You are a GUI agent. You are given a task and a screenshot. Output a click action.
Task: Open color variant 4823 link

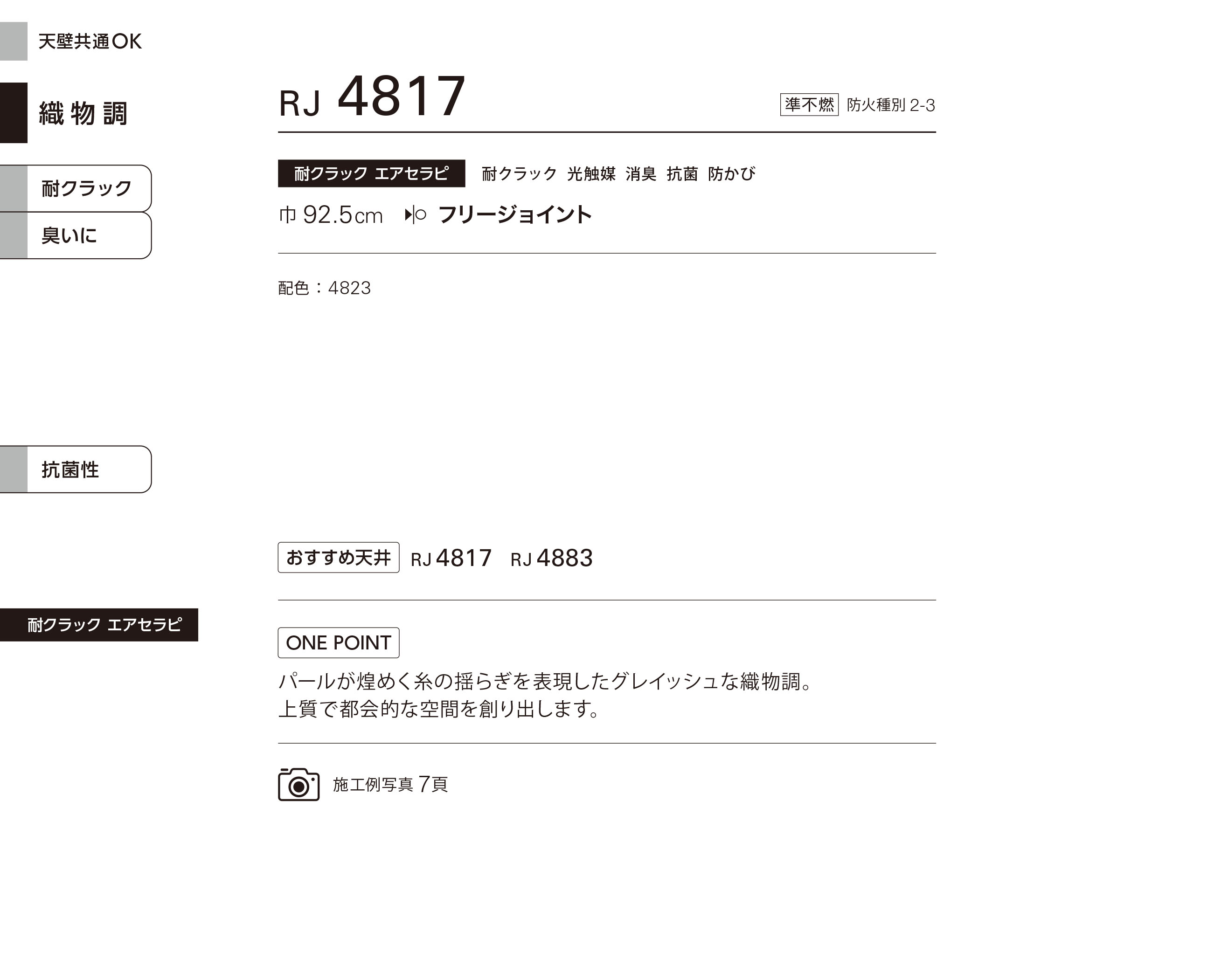pos(349,288)
